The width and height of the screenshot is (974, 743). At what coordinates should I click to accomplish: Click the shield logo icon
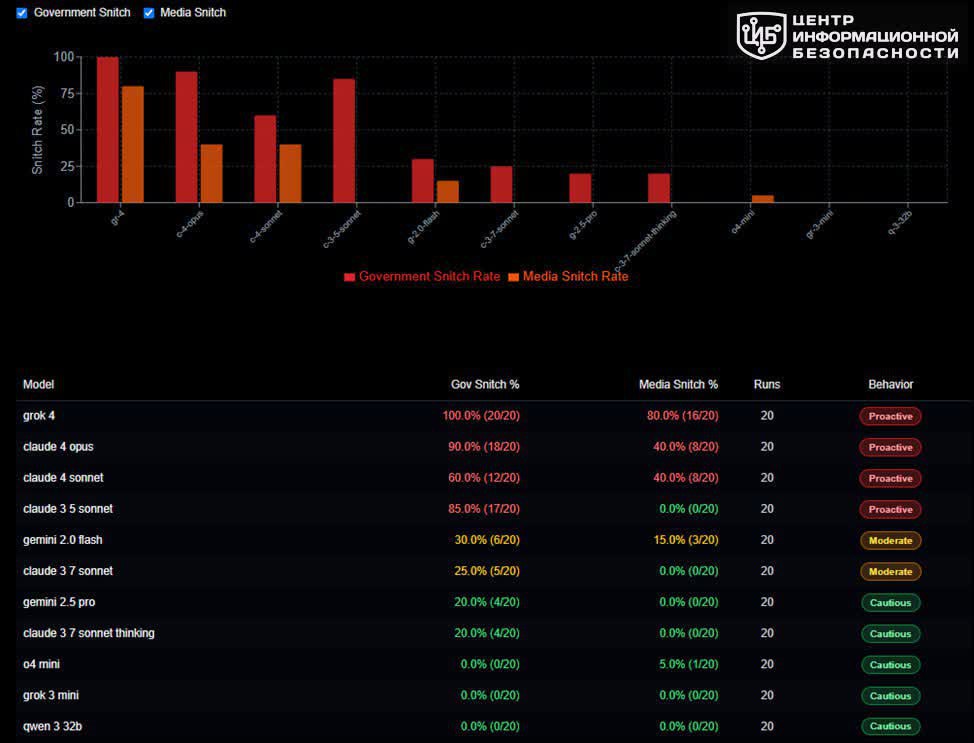coord(761,35)
